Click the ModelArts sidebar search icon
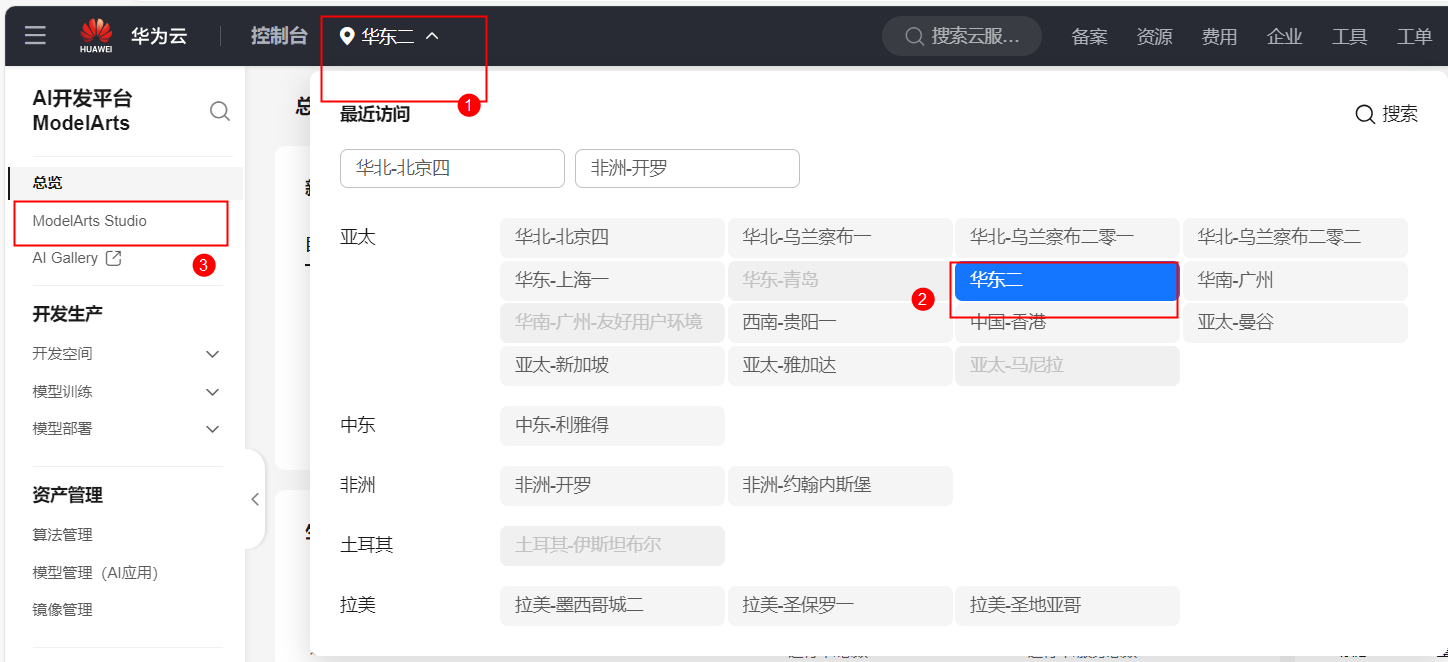1448x662 pixels. (x=220, y=111)
